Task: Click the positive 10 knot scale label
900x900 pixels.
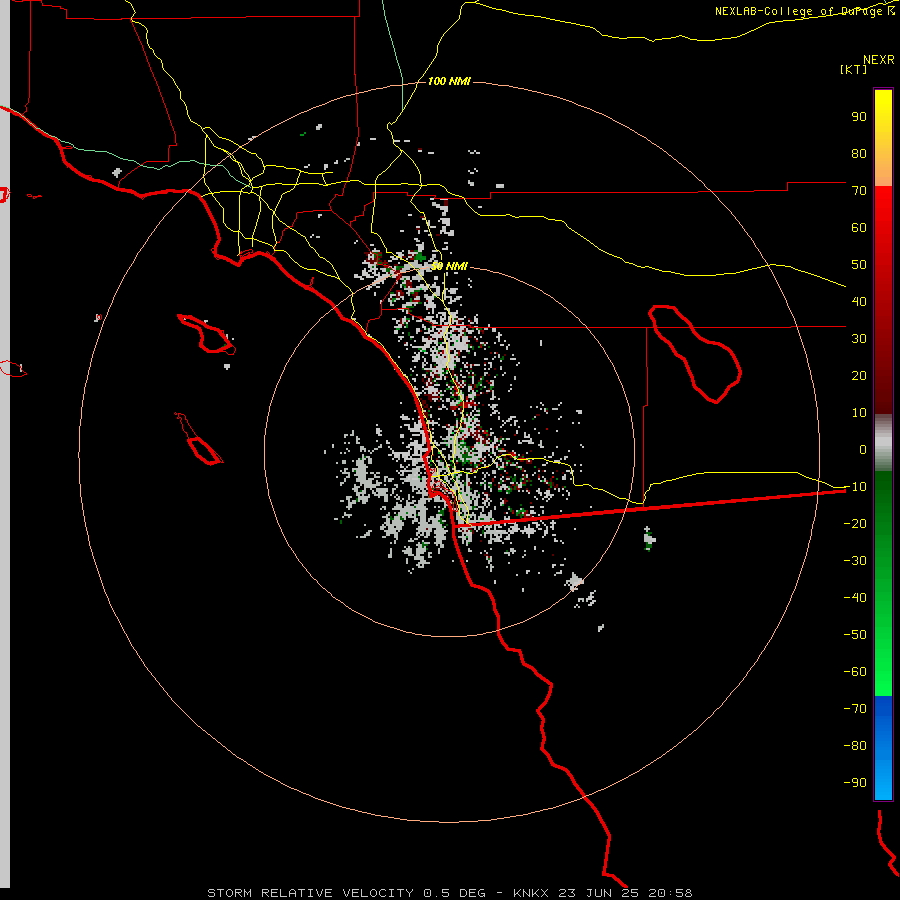Action: [x=859, y=413]
